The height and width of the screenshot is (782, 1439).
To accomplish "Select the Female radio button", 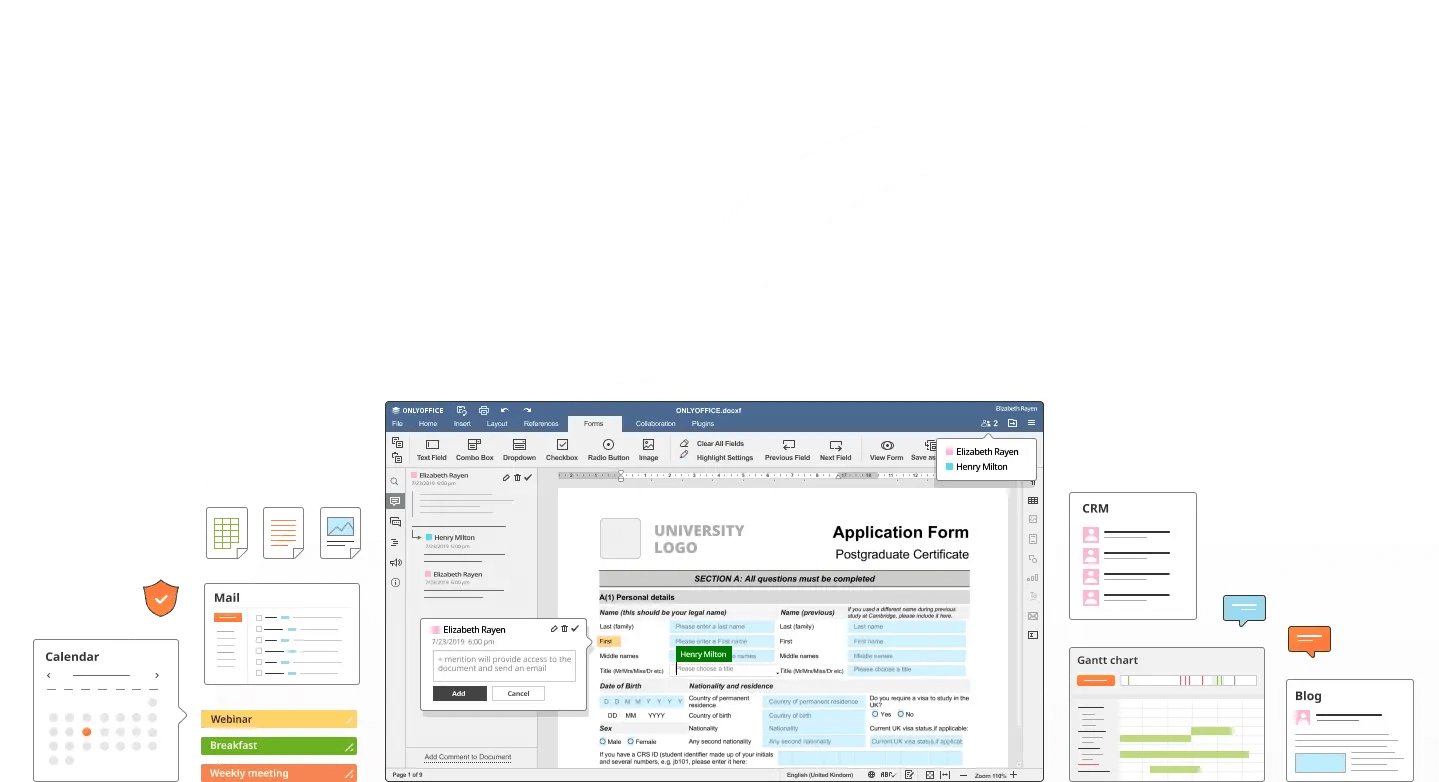I will [631, 742].
